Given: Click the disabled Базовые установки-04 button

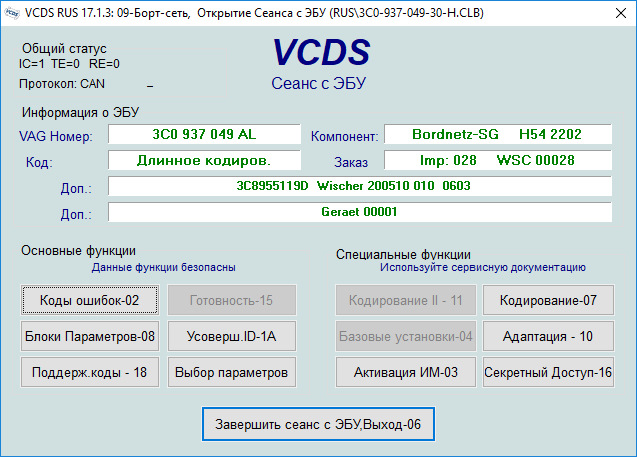Looking at the screenshot, I should [405, 336].
